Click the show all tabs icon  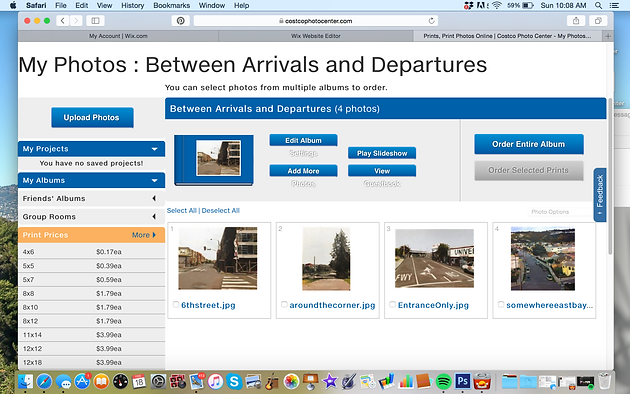click(x=598, y=21)
